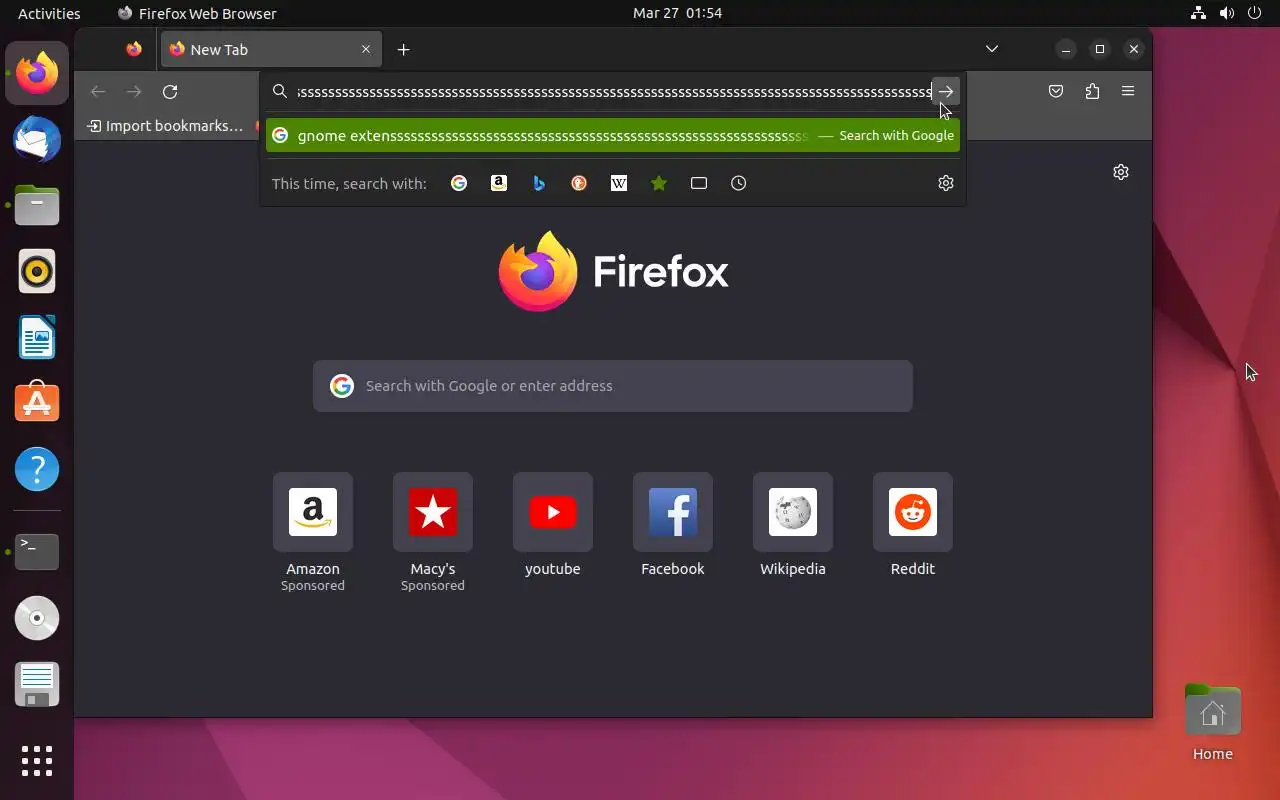Screen dimensions: 1280x800
Task: Click the Search with Google or enter address box
Action: pos(613,386)
